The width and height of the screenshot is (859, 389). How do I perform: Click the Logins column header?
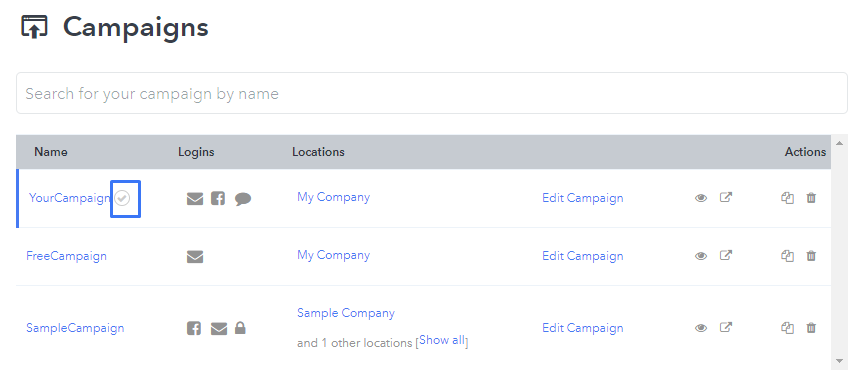[196, 152]
